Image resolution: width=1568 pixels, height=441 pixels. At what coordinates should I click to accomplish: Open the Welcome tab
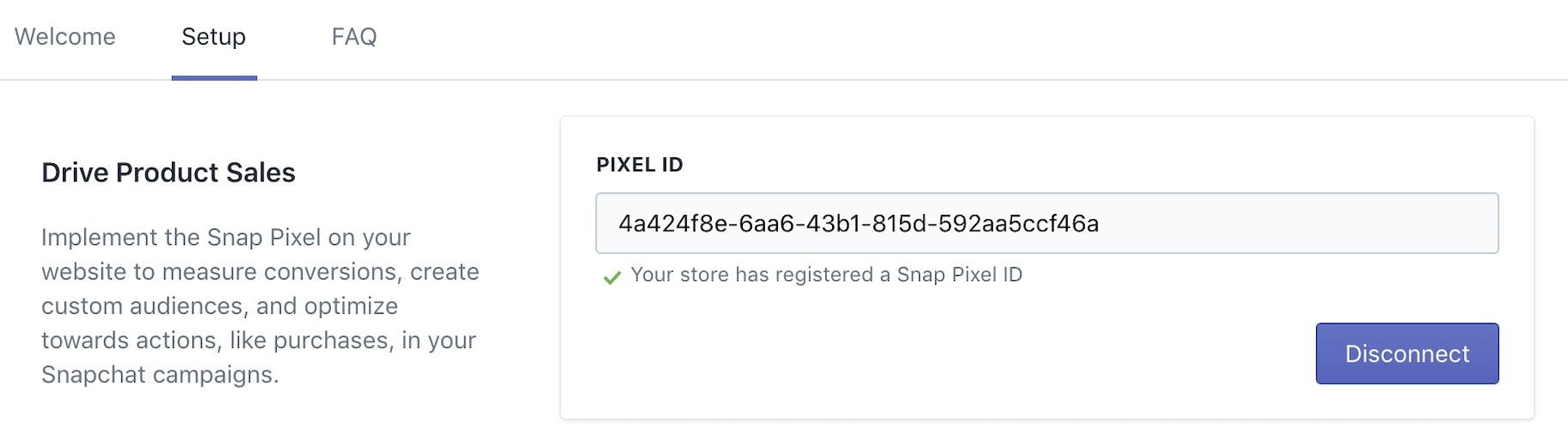coord(65,37)
